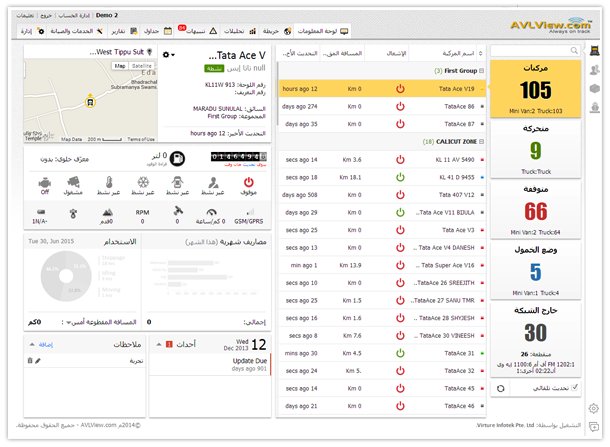Viewport: 610px width, 447px height.
Task: Click the vehicle search input field
Action: coord(548,49)
